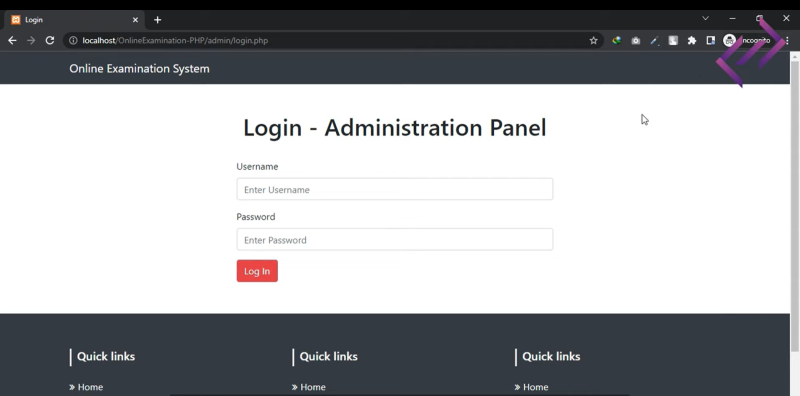Select the Login browser tab
800x396 pixels.
pyautogui.click(x=74, y=20)
